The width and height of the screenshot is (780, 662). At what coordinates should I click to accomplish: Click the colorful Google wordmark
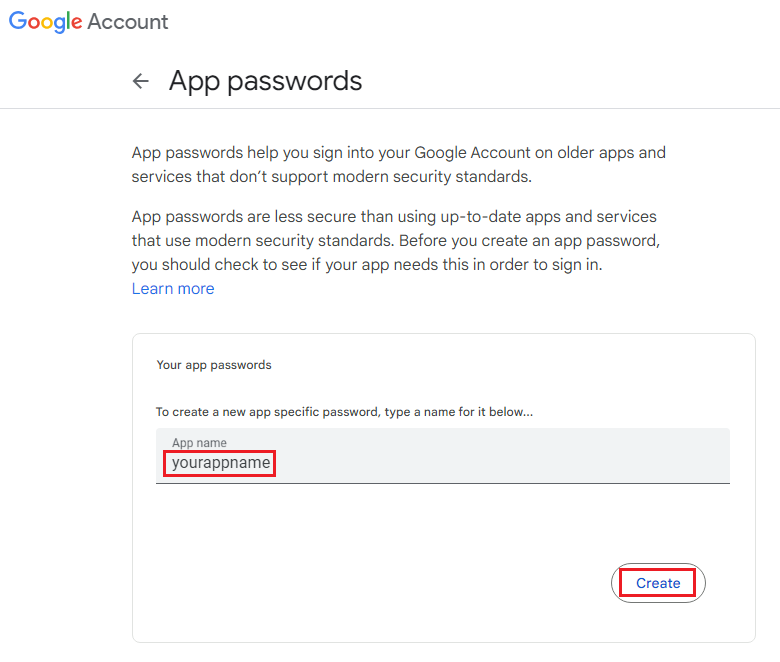[46, 21]
